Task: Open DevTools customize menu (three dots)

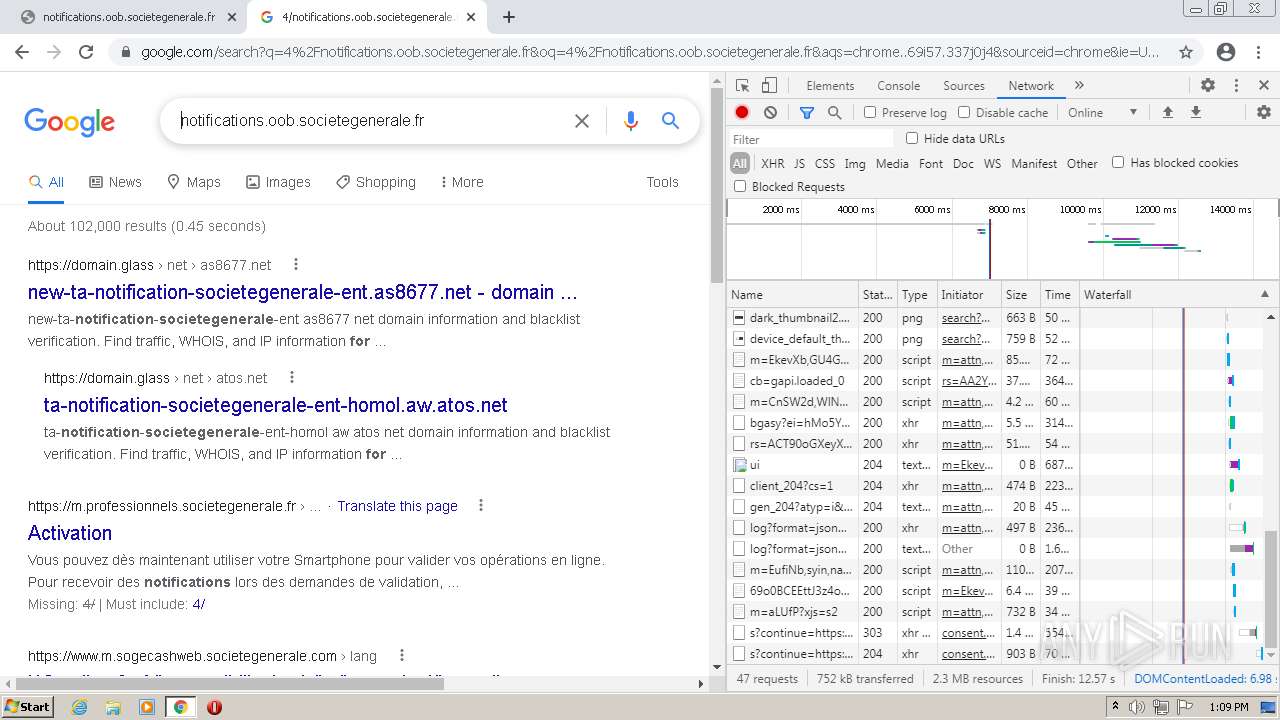Action: (x=1236, y=86)
